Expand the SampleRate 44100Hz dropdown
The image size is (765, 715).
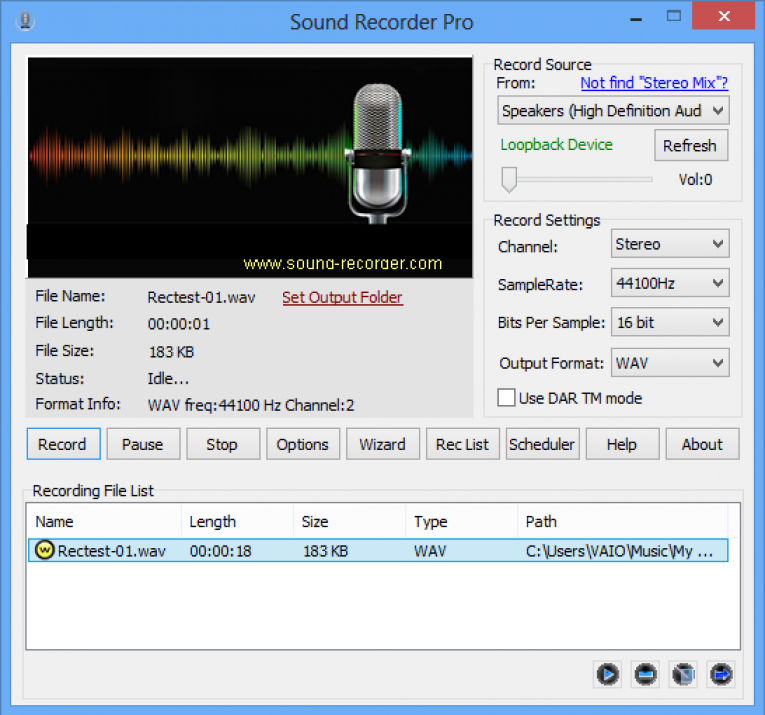point(670,283)
